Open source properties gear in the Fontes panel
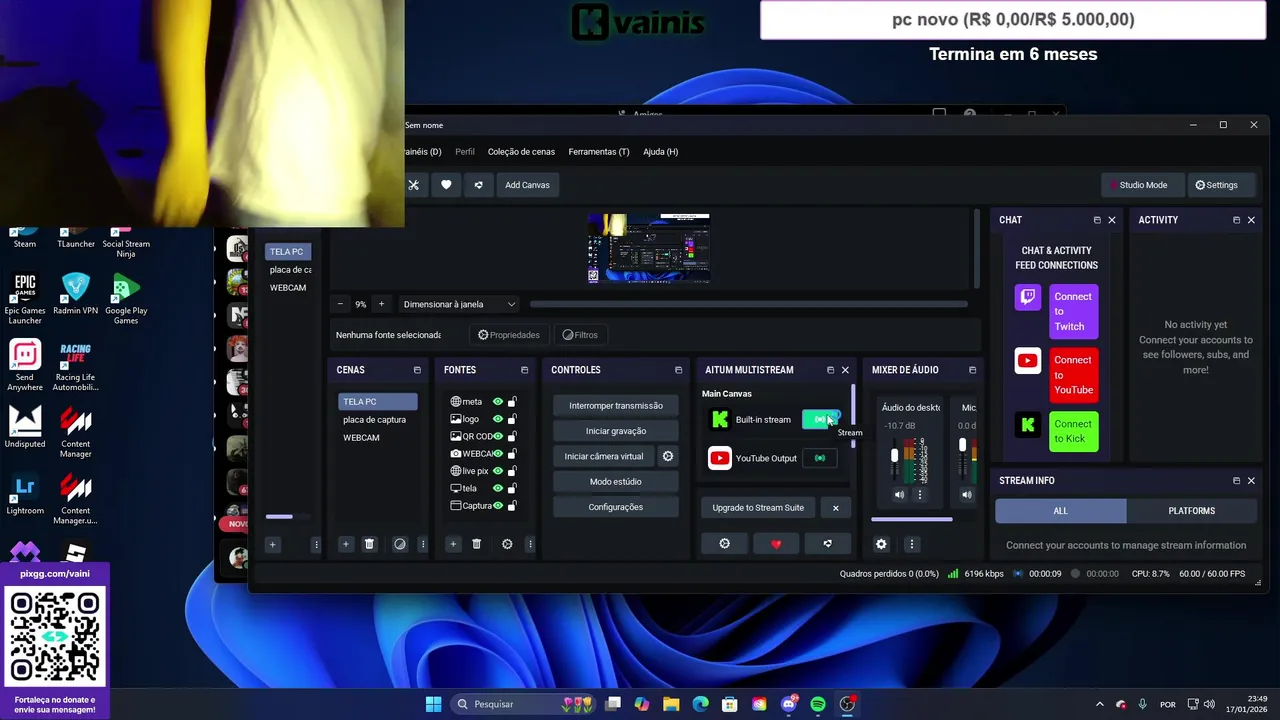The height and width of the screenshot is (720, 1280). (x=507, y=544)
